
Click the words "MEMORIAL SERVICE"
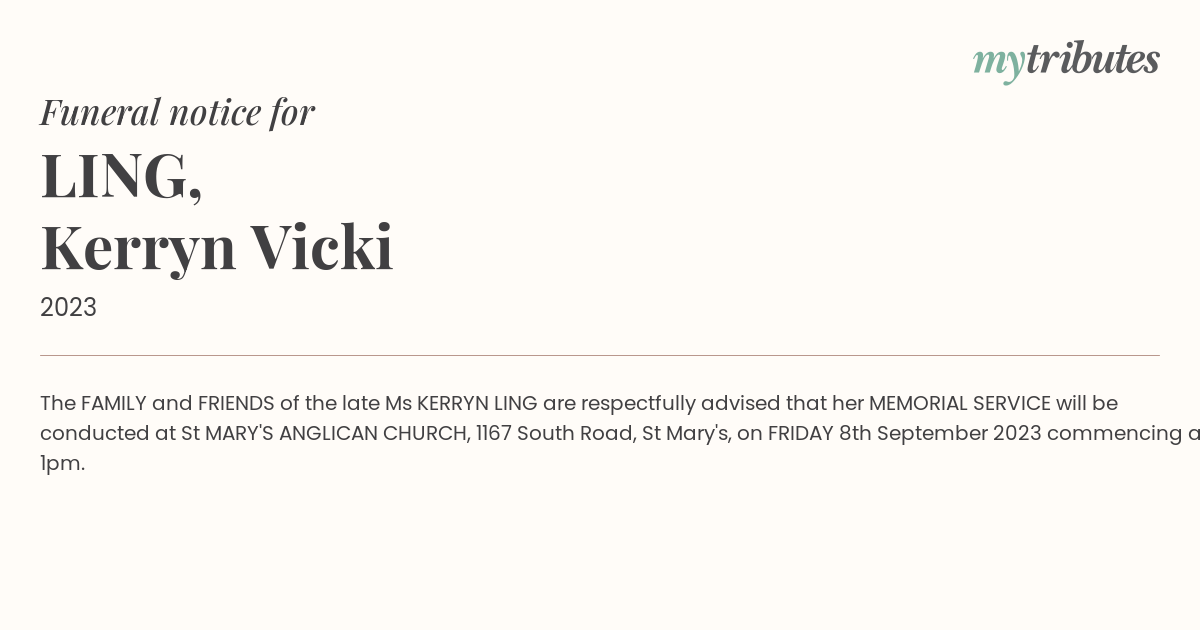(959, 403)
